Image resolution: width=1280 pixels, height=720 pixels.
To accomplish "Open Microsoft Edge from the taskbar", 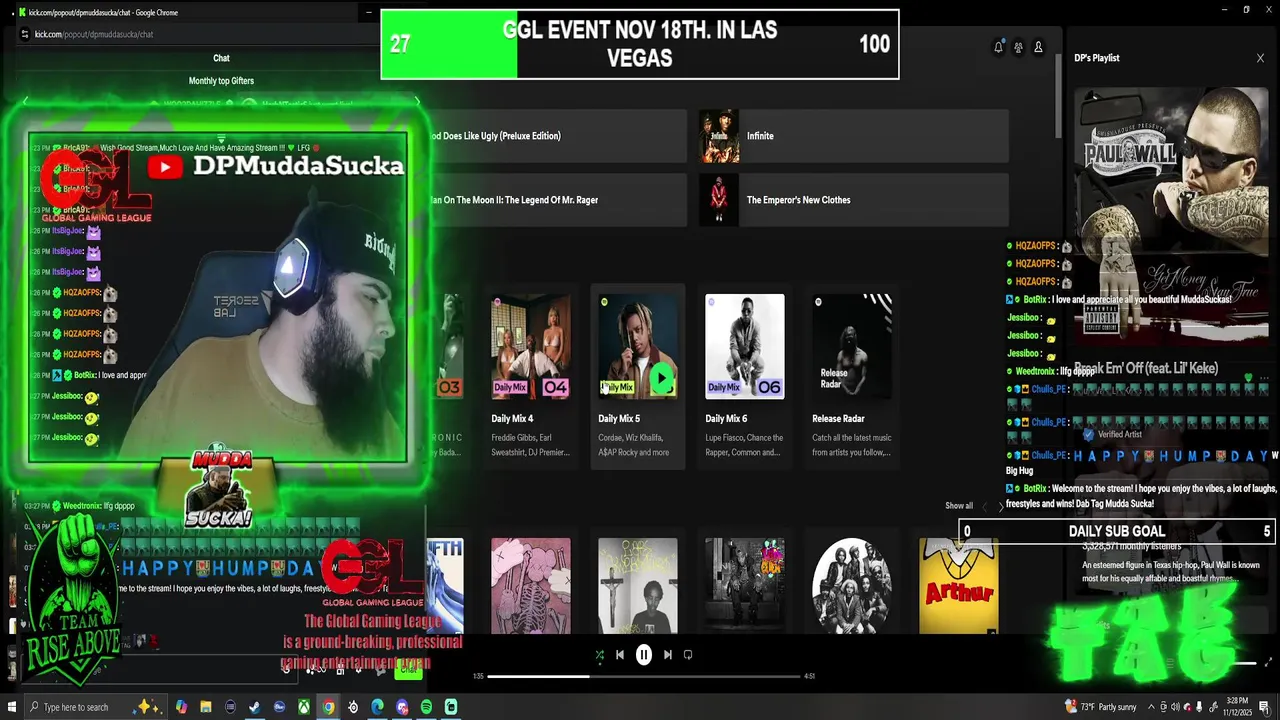I will (377, 707).
